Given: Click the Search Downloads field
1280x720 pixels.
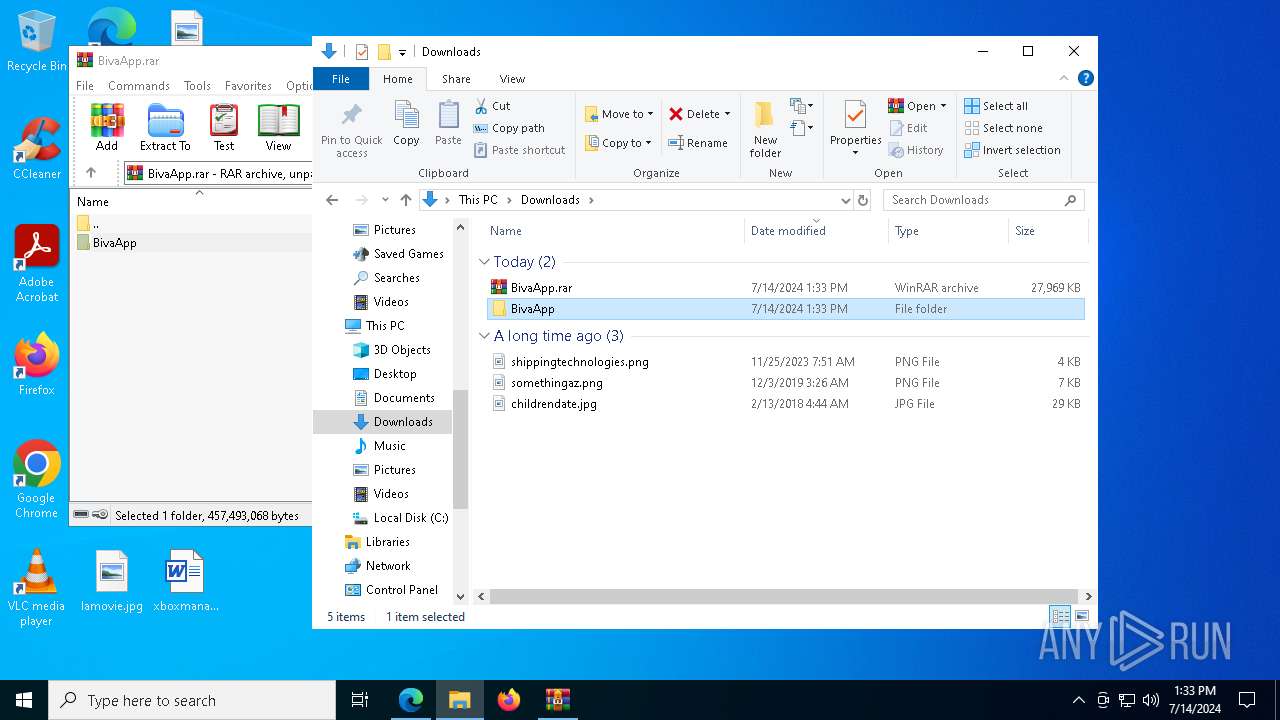Looking at the screenshot, I should coord(975,200).
